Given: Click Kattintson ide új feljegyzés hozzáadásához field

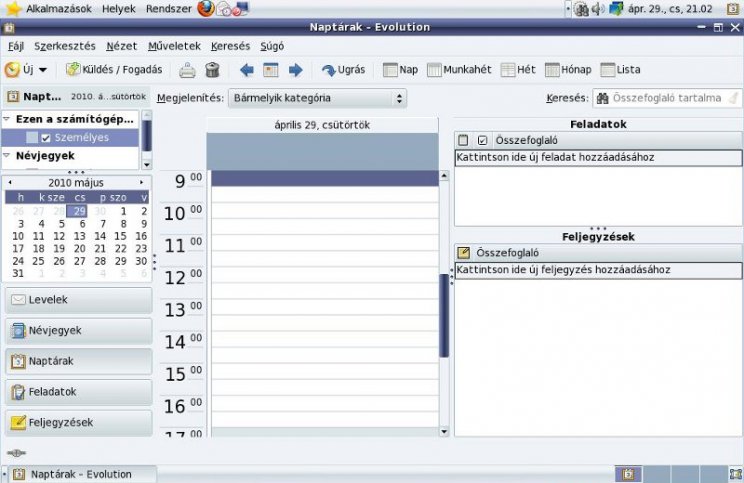Looking at the screenshot, I should pos(598,270).
